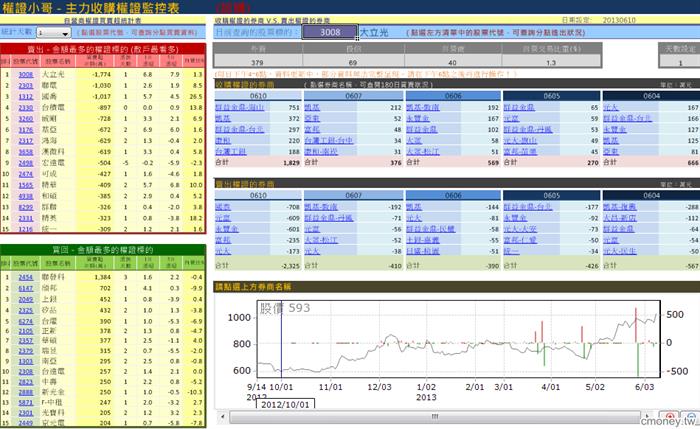This screenshot has height=429, width=700.
Task: Open 0606 selling broker link with -144
Action: pyautogui.click(x=414, y=207)
